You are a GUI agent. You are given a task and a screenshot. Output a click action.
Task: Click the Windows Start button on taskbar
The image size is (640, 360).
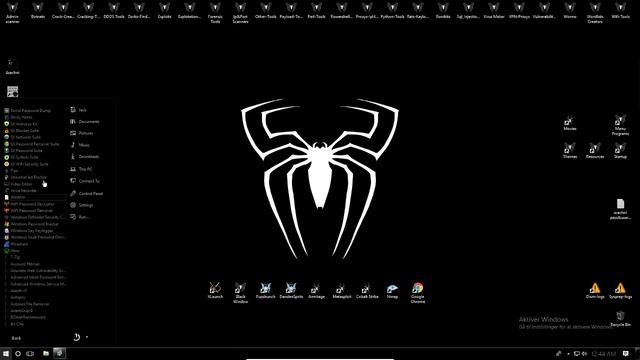click(6, 353)
